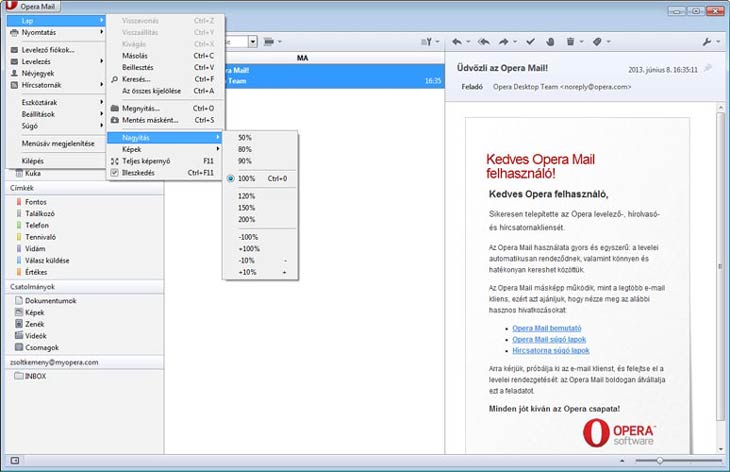Select 150% zoom level
Screen dimensions: 730x472
pos(245,207)
